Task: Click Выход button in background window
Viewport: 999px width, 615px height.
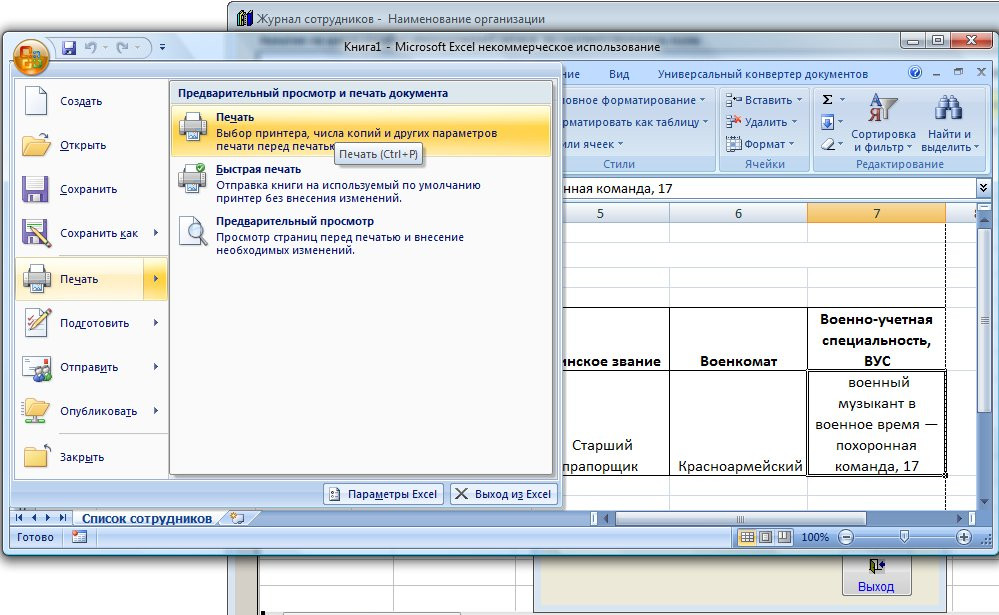Action: [x=876, y=576]
